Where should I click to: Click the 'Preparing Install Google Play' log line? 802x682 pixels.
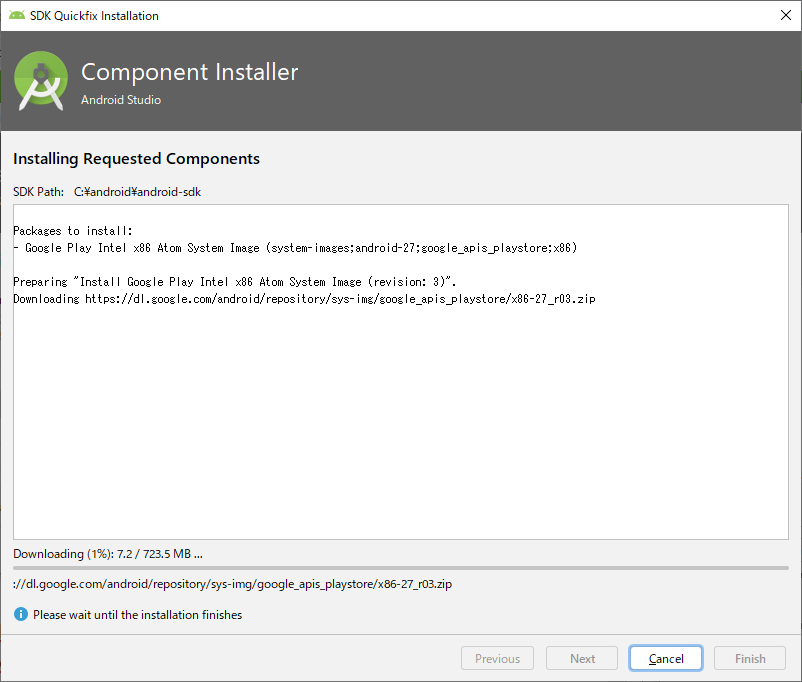tap(235, 282)
